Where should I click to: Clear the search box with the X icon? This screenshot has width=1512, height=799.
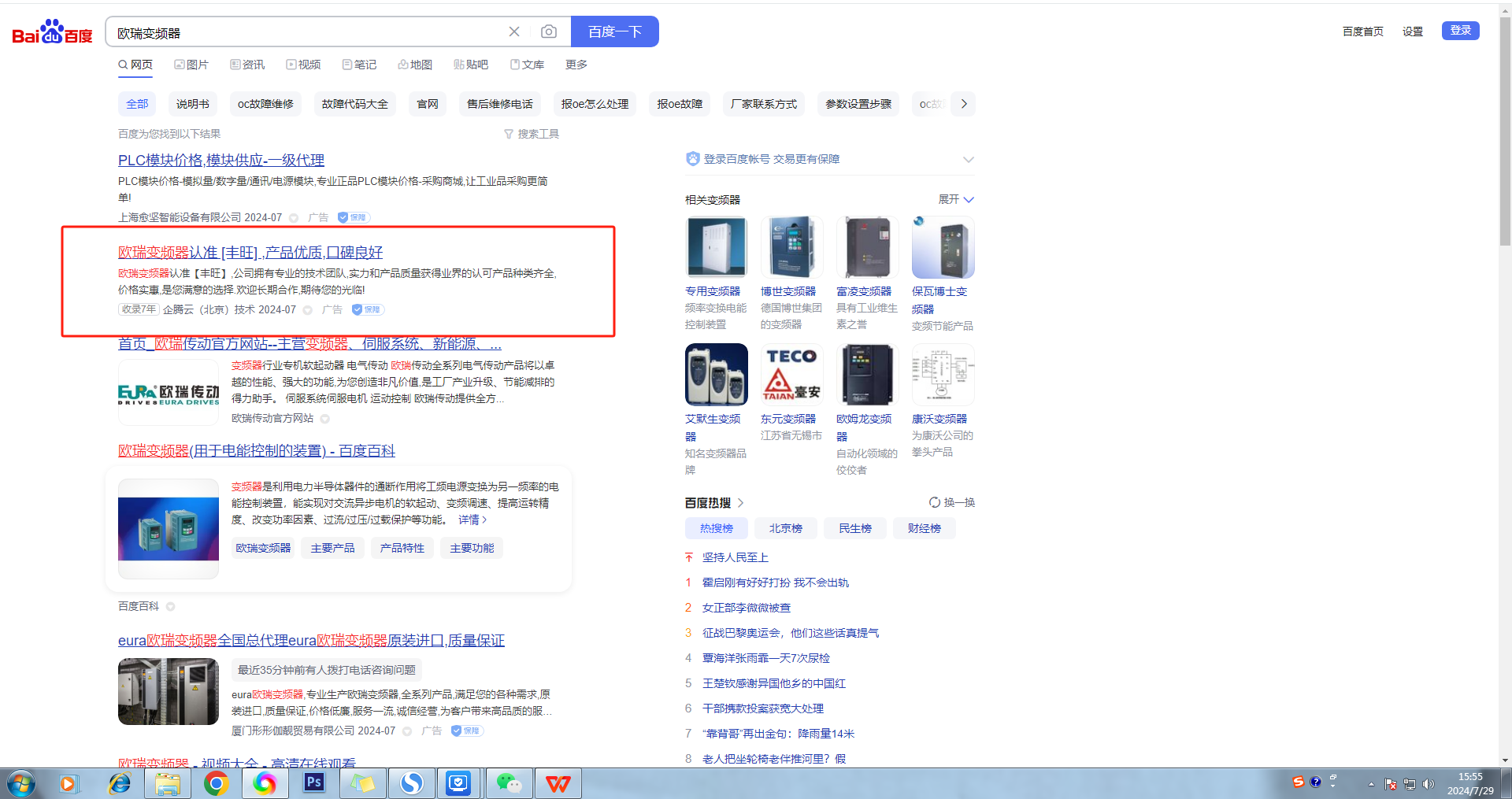click(x=514, y=31)
